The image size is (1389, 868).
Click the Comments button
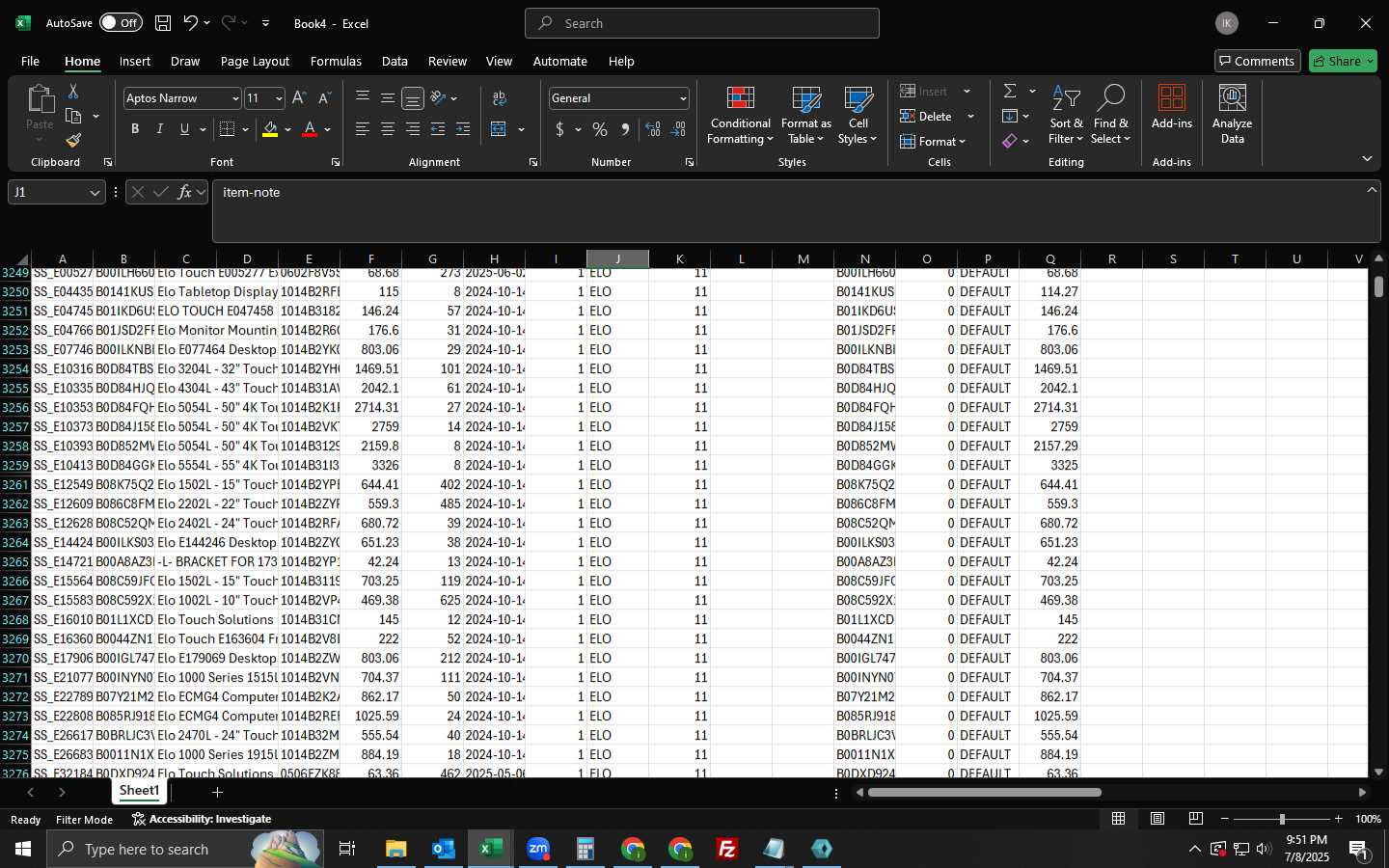[x=1258, y=61]
